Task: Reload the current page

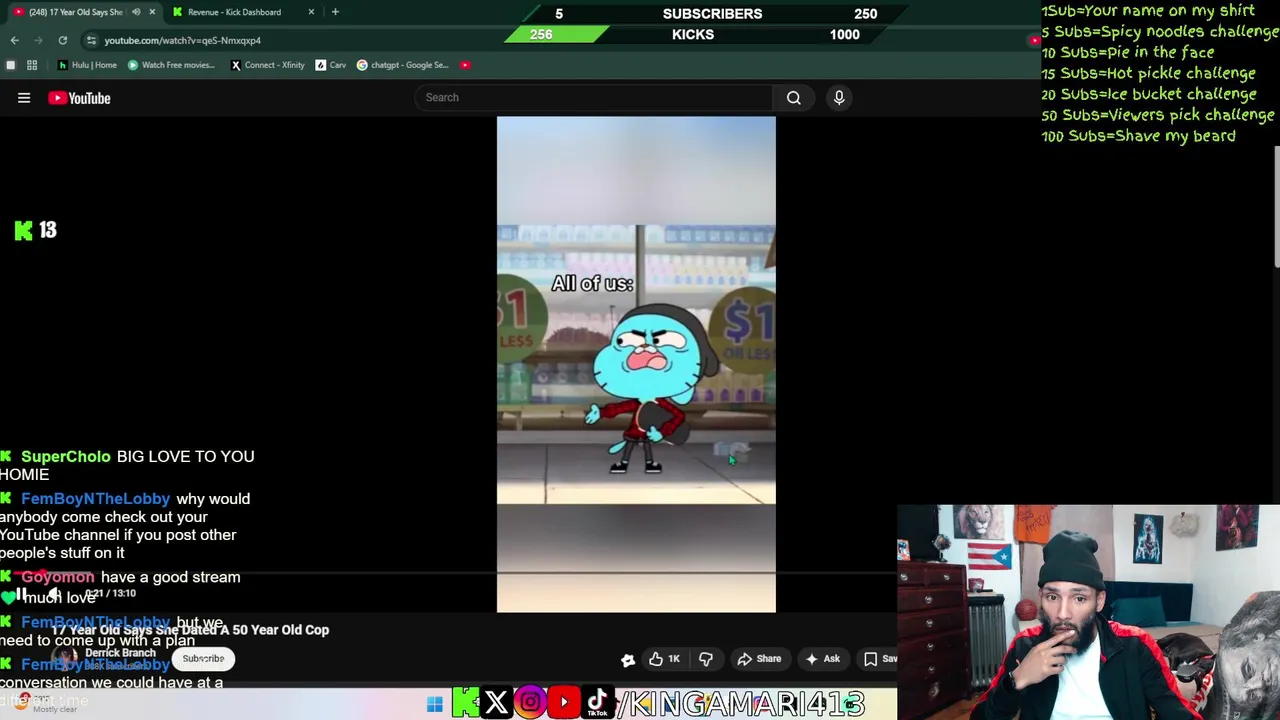Action: click(62, 40)
